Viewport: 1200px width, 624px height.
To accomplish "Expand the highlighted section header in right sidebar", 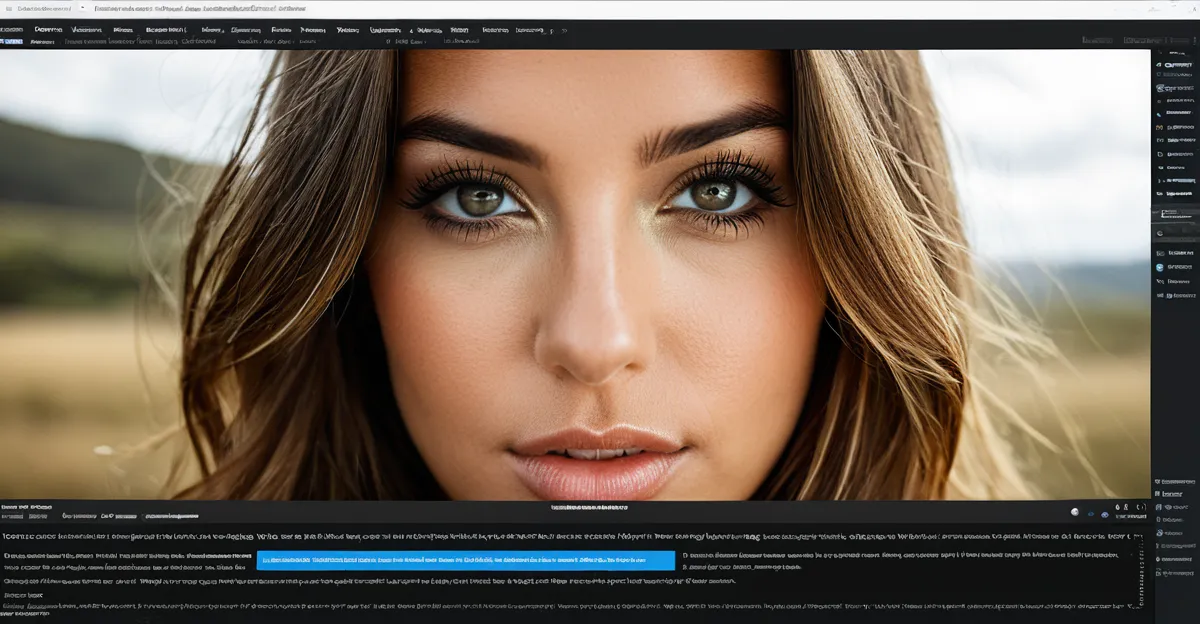I will pyautogui.click(x=1176, y=213).
